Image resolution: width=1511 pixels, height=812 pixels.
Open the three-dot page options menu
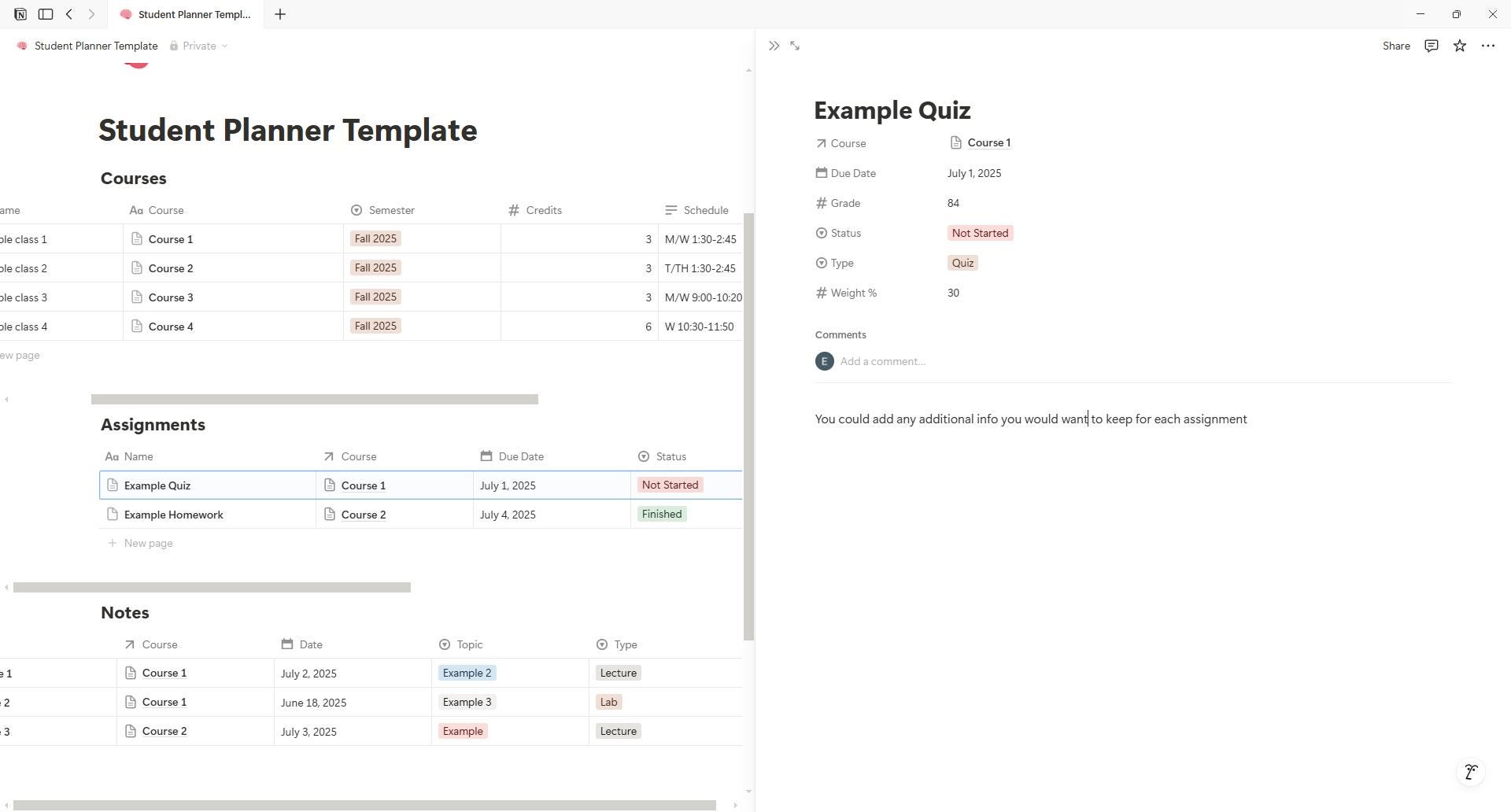click(x=1488, y=46)
